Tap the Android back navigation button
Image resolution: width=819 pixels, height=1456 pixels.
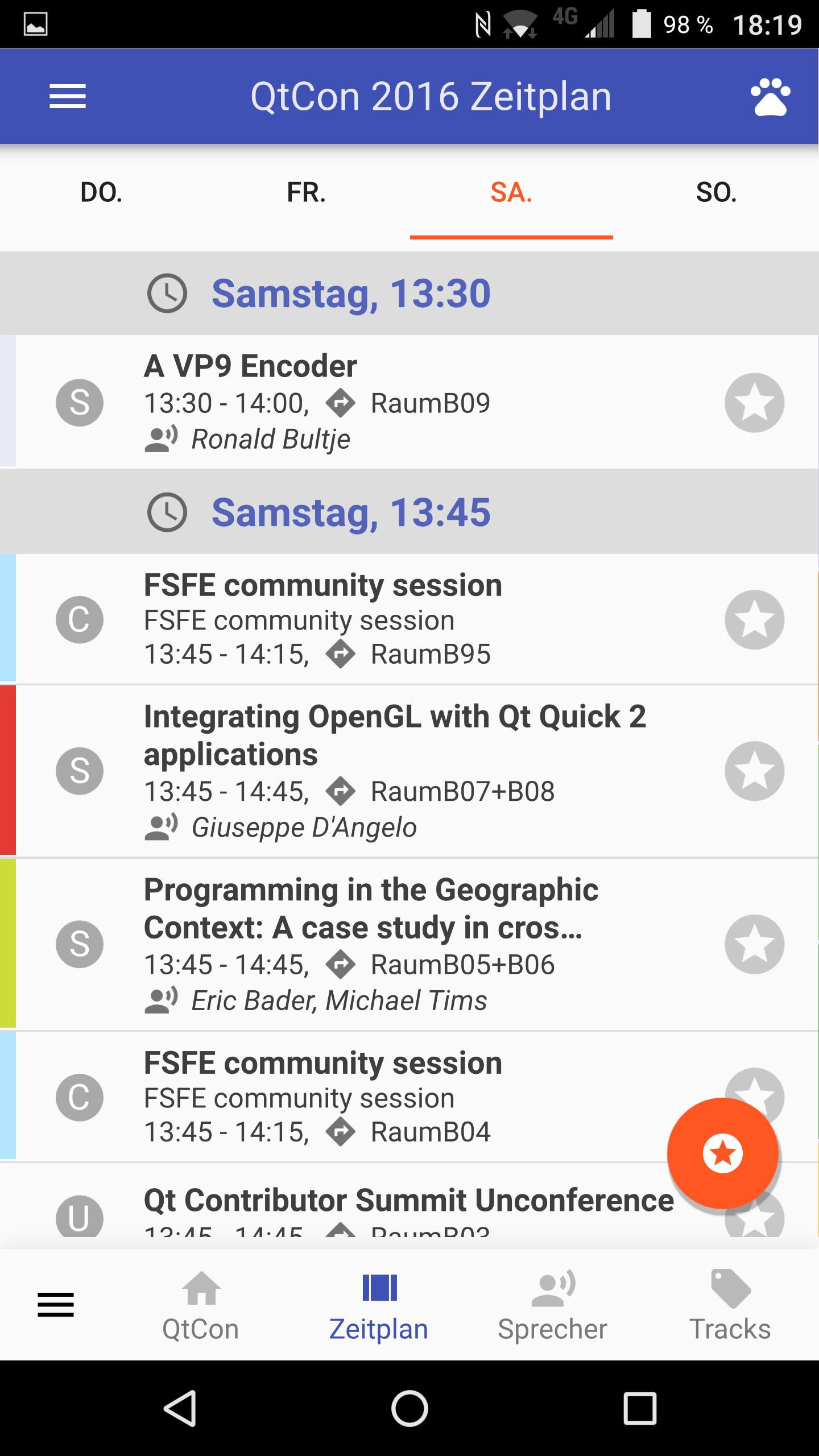181,1409
